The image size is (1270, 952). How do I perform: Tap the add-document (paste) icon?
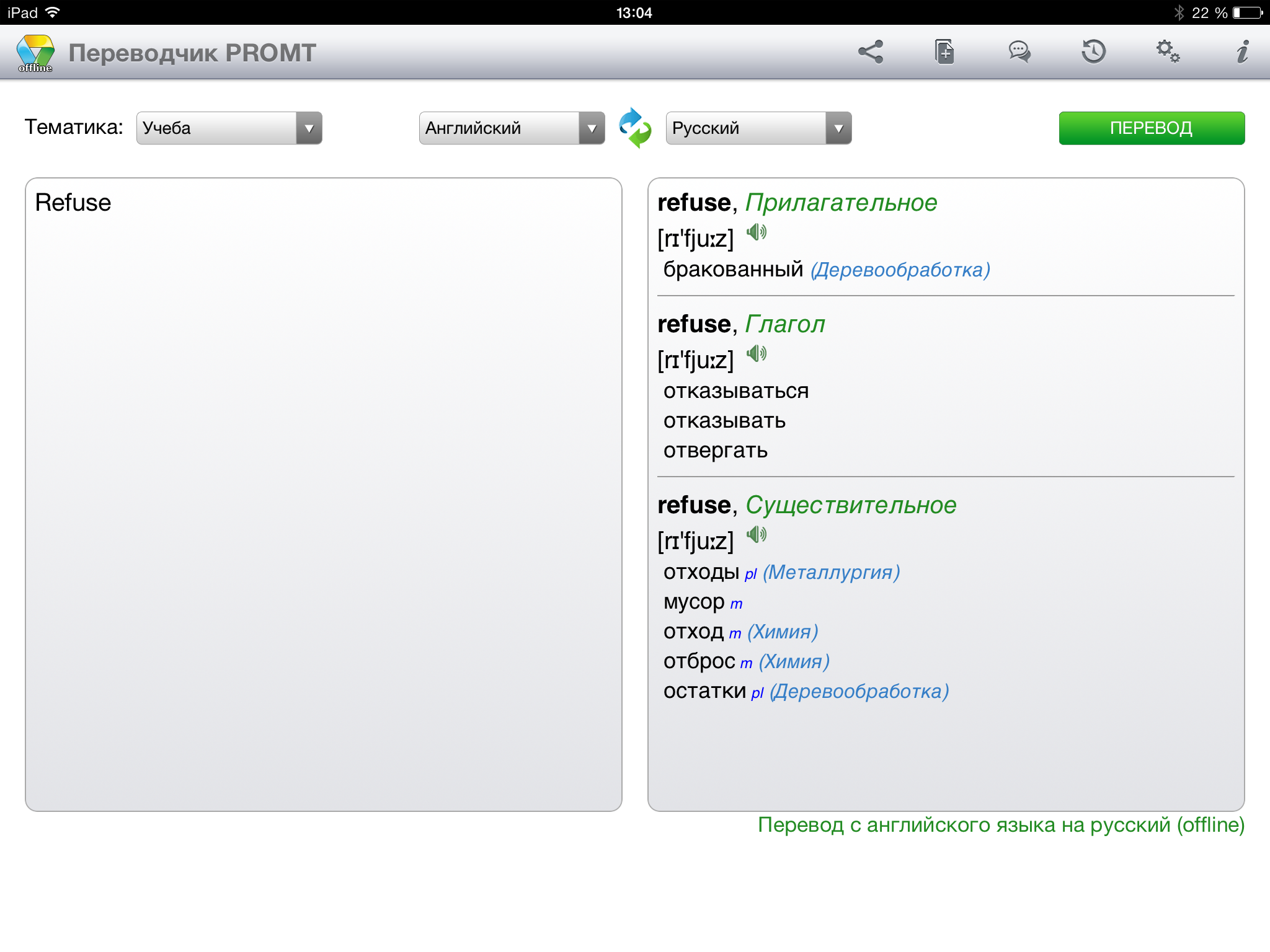pyautogui.click(x=944, y=51)
